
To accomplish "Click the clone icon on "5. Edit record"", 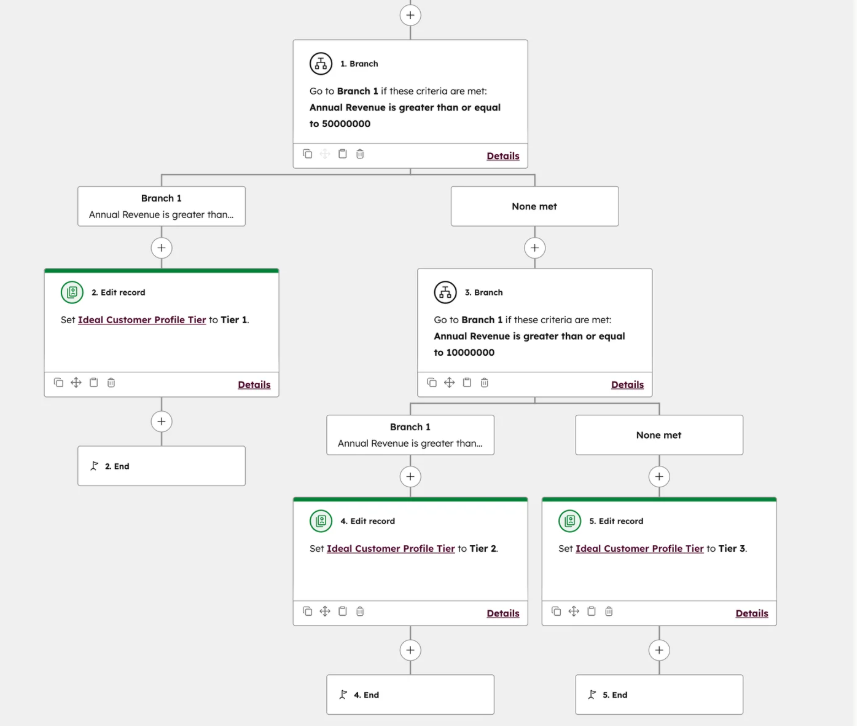I will (x=556, y=611).
